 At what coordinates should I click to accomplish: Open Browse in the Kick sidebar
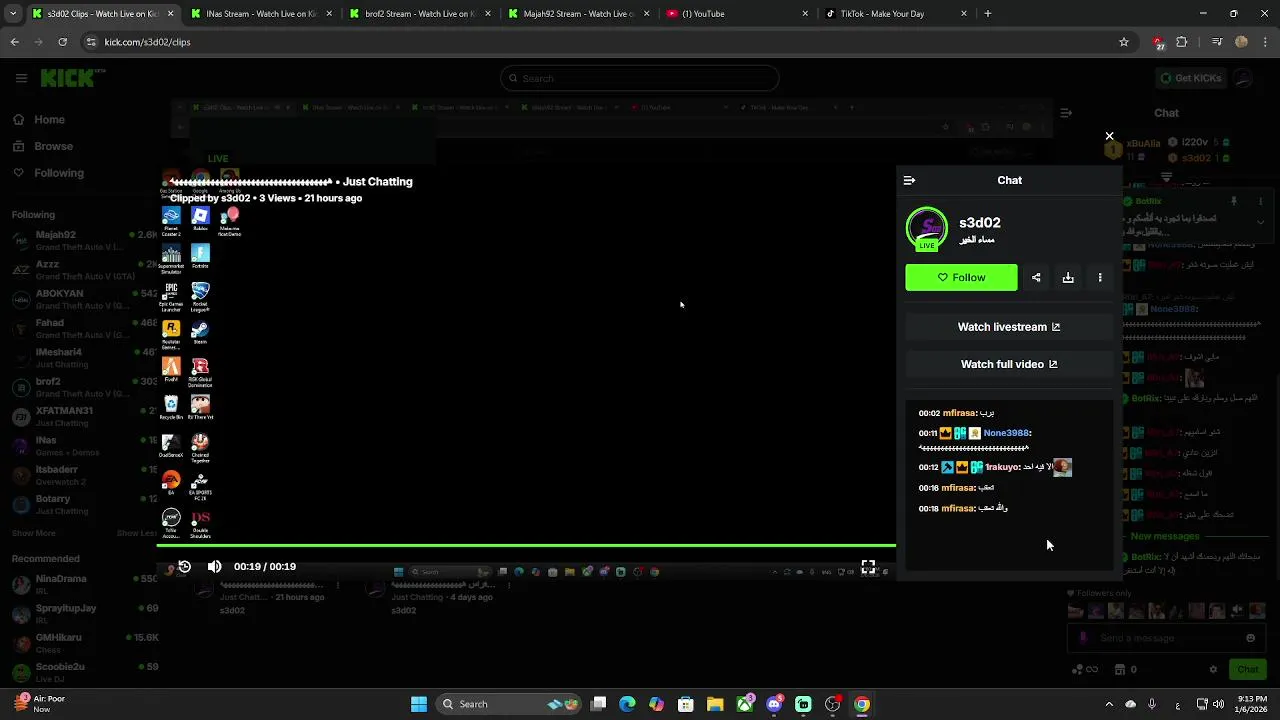click(42, 146)
